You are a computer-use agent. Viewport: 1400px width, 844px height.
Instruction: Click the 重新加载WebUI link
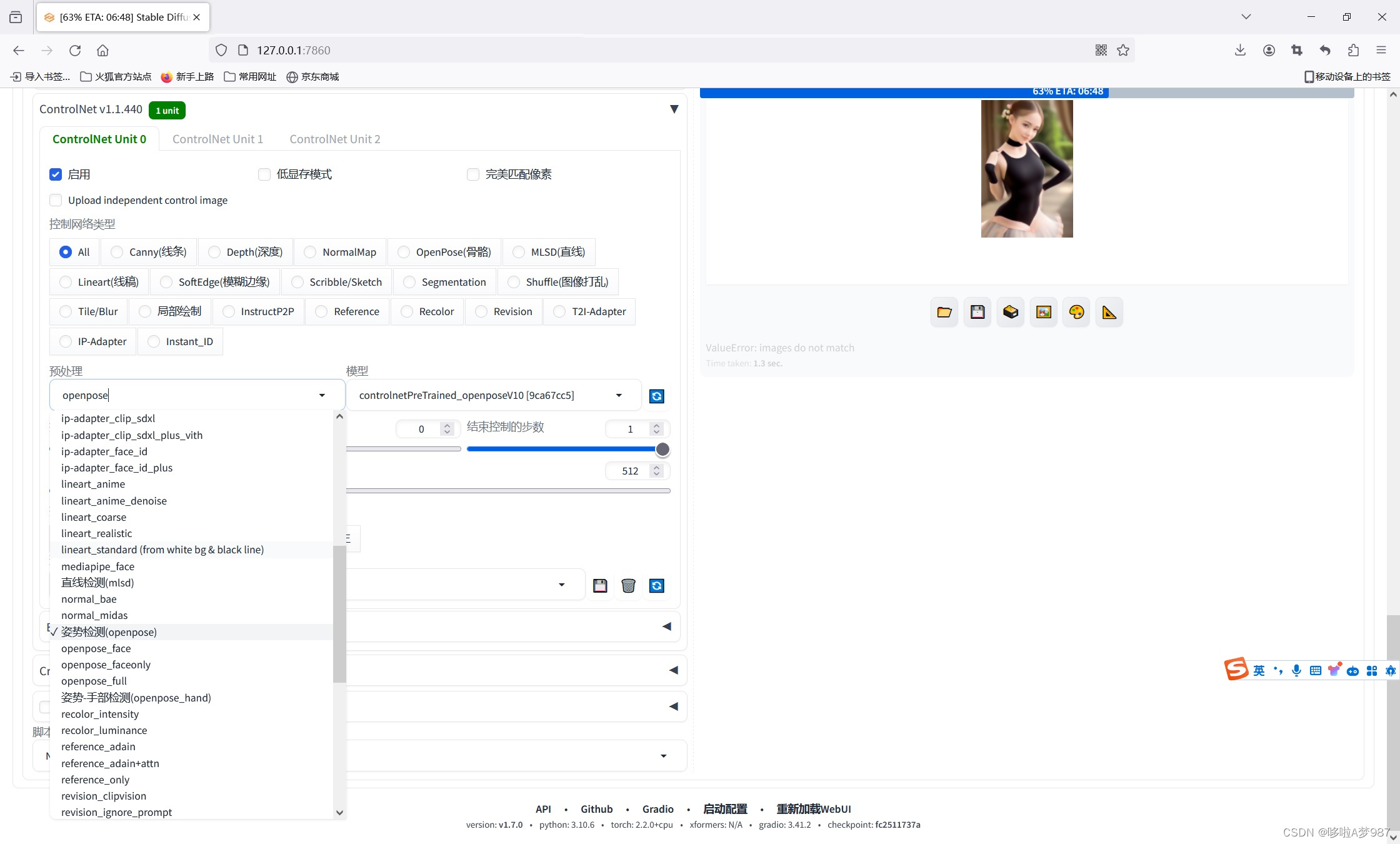tap(813, 809)
